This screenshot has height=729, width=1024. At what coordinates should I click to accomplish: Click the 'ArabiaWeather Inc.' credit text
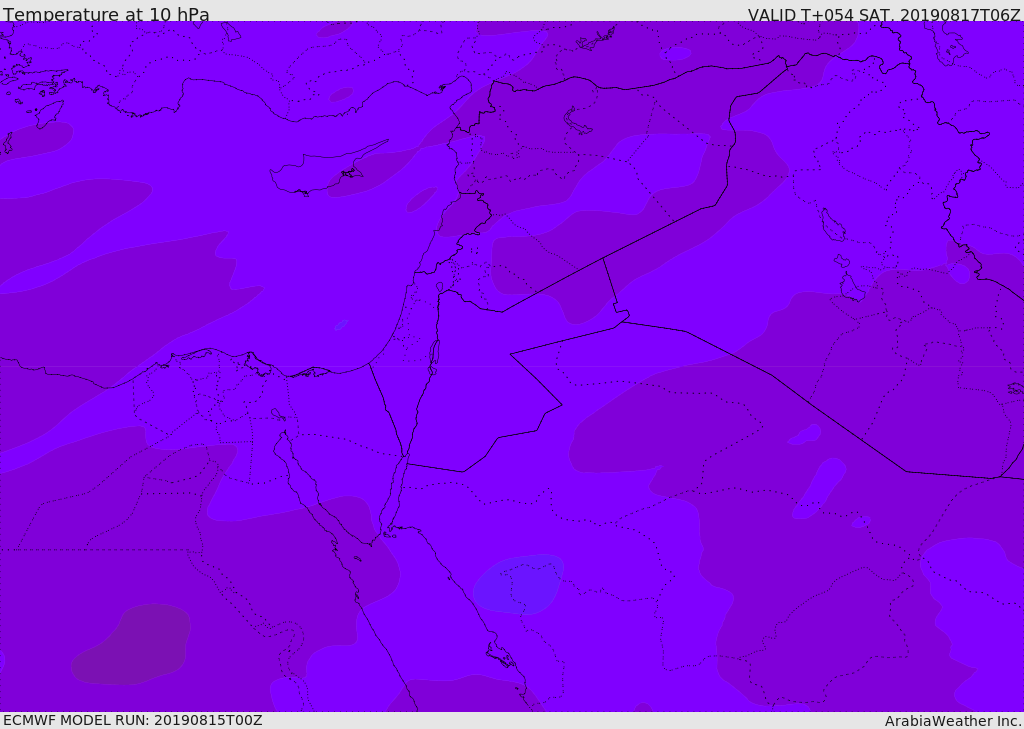coord(953,721)
